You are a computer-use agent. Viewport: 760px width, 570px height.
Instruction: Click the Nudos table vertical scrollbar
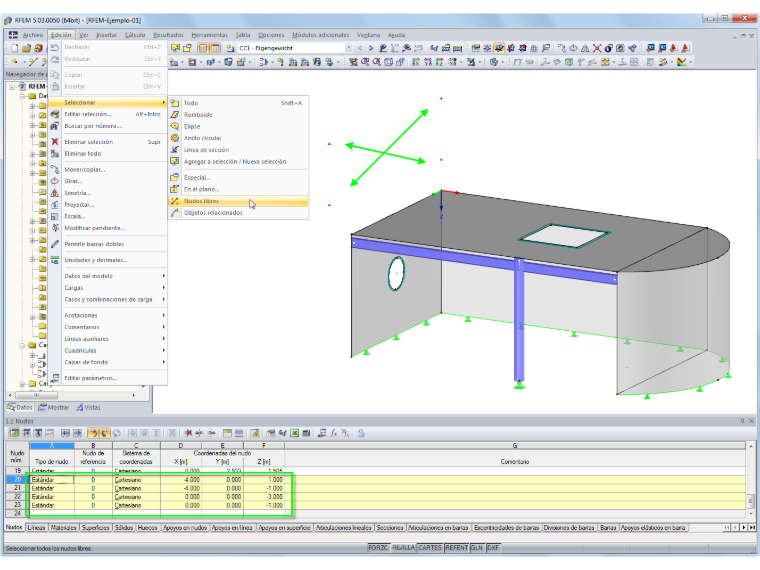point(750,479)
